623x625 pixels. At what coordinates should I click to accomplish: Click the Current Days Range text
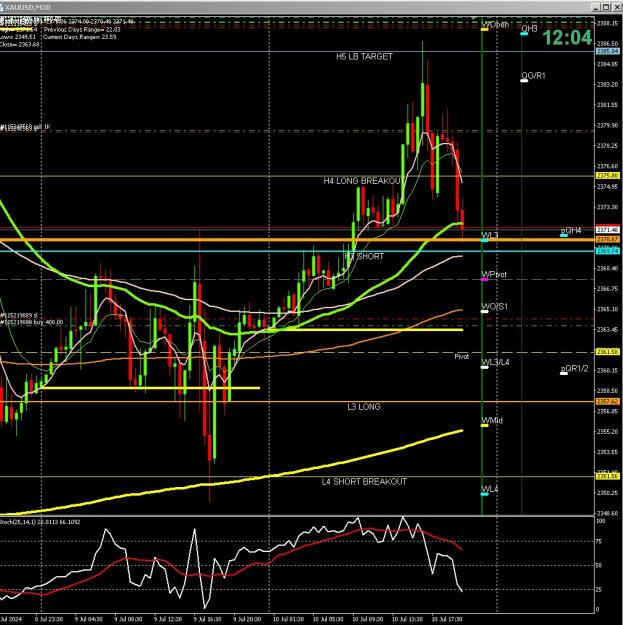click(x=79, y=37)
